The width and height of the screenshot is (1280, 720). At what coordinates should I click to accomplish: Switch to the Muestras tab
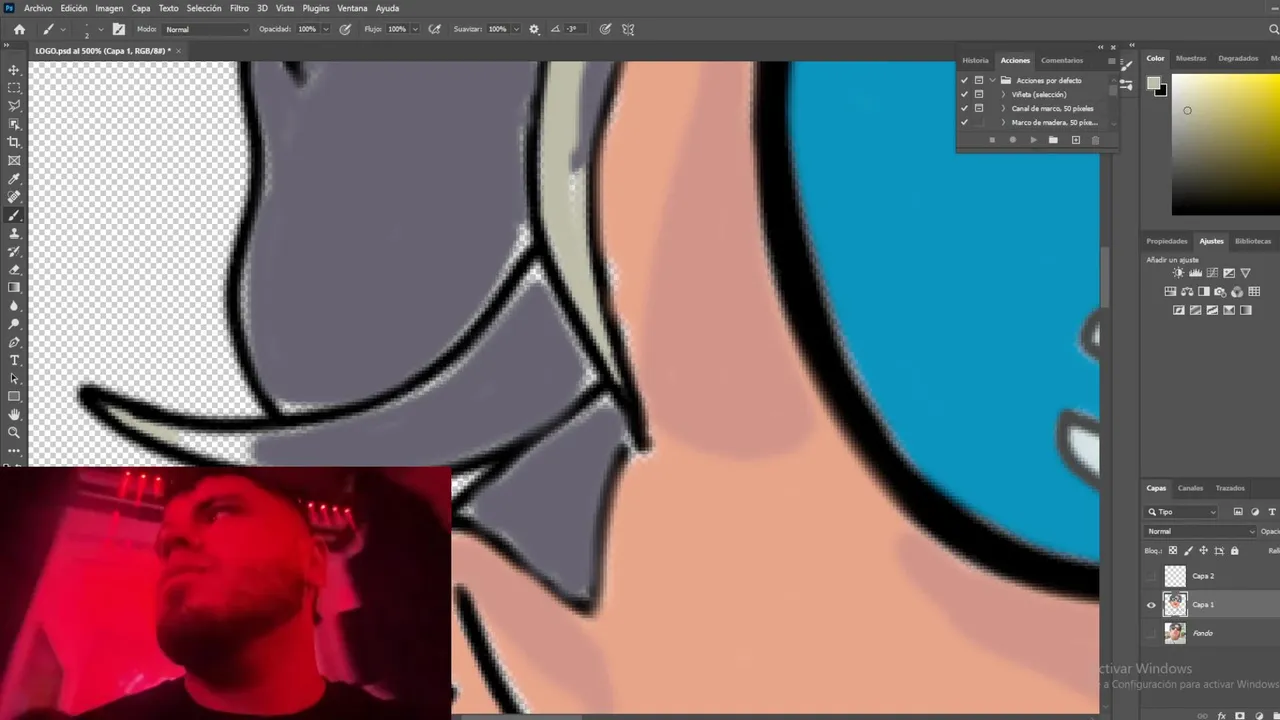[1191, 58]
